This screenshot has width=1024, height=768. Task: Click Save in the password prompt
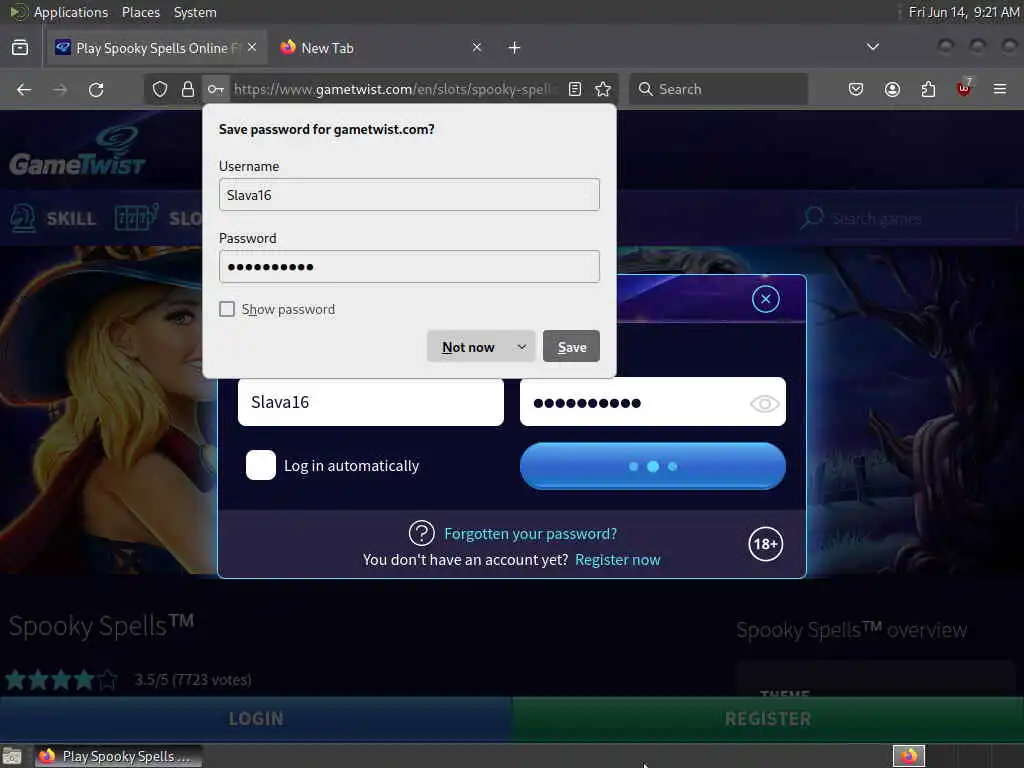click(571, 347)
